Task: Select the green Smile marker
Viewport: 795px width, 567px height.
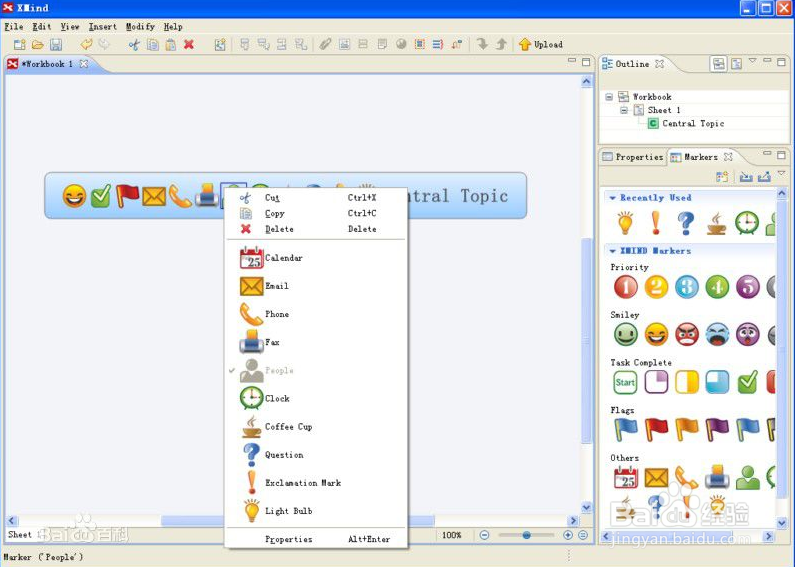Action: click(626, 335)
